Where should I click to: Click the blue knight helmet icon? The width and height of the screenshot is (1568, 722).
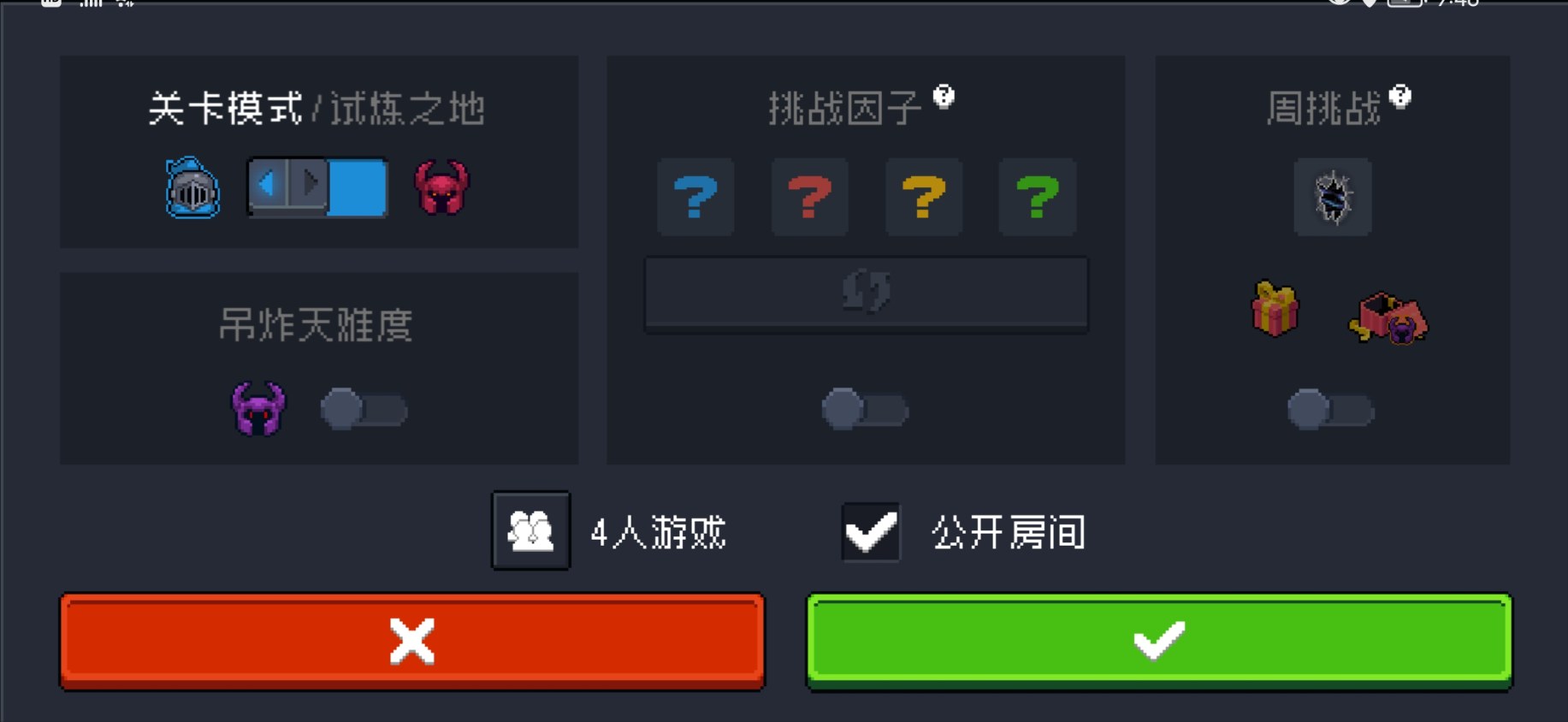(192, 188)
